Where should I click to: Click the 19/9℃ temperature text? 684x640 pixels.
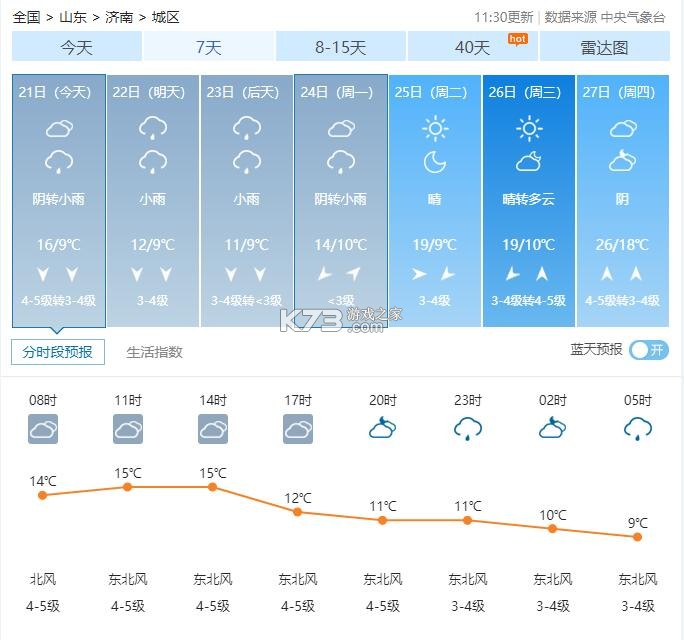435,245
